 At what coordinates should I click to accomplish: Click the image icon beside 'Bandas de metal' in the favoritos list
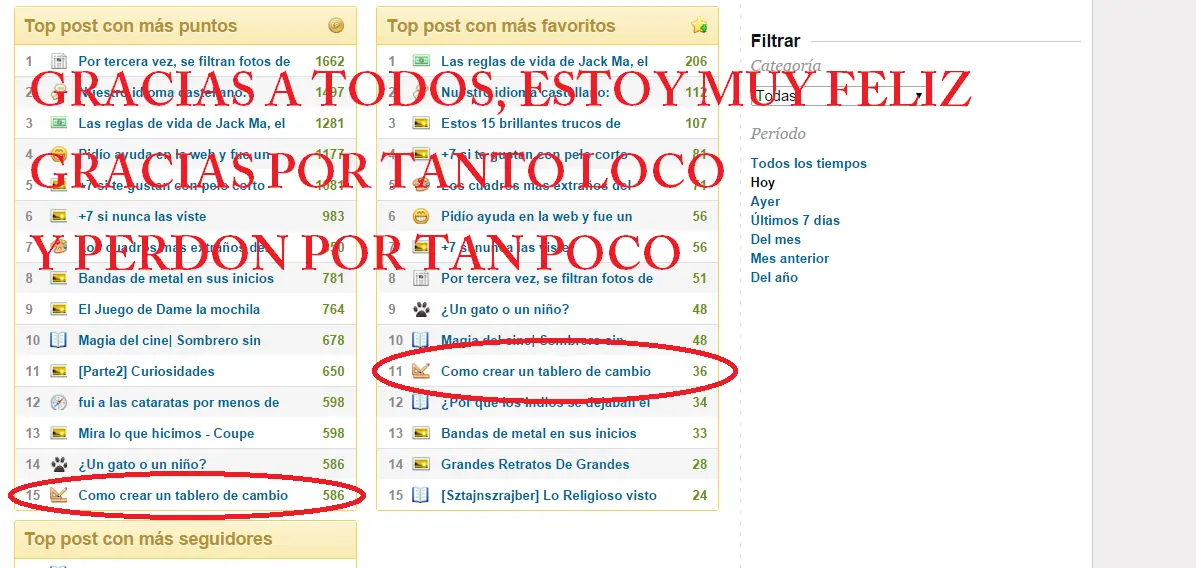(421, 433)
